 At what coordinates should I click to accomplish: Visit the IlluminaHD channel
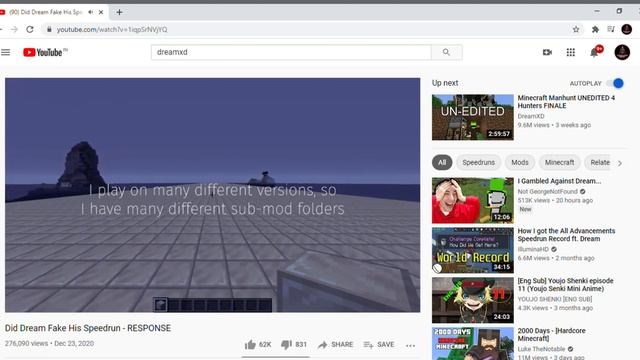pos(533,249)
